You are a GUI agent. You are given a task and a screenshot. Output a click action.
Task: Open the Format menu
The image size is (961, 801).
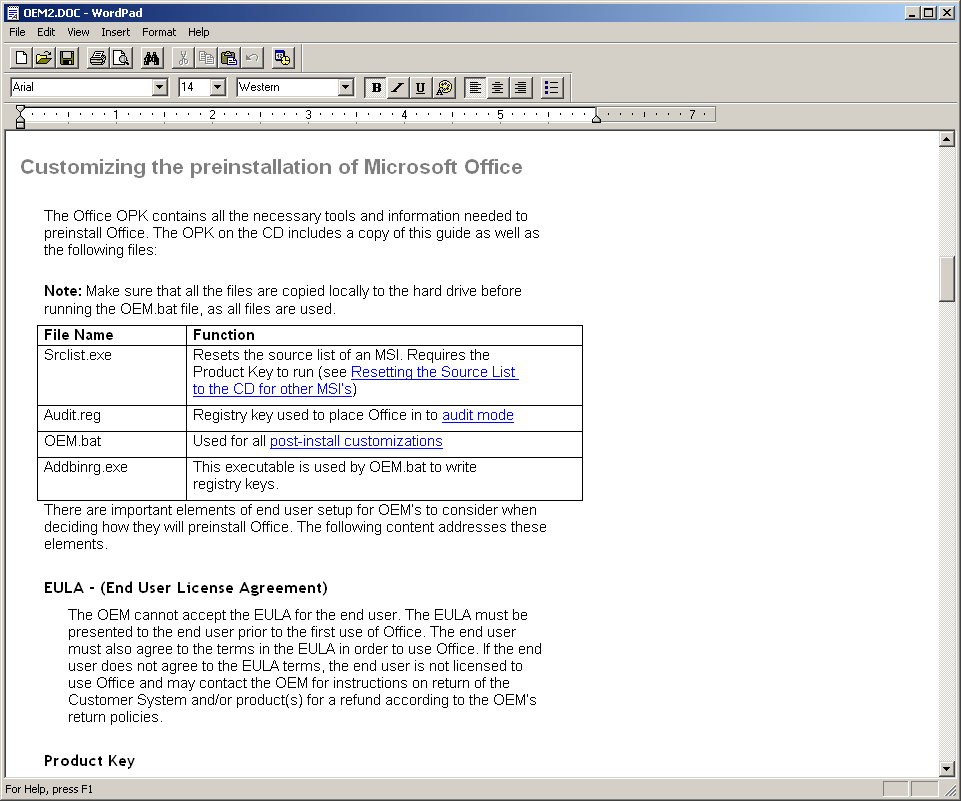[x=159, y=32]
